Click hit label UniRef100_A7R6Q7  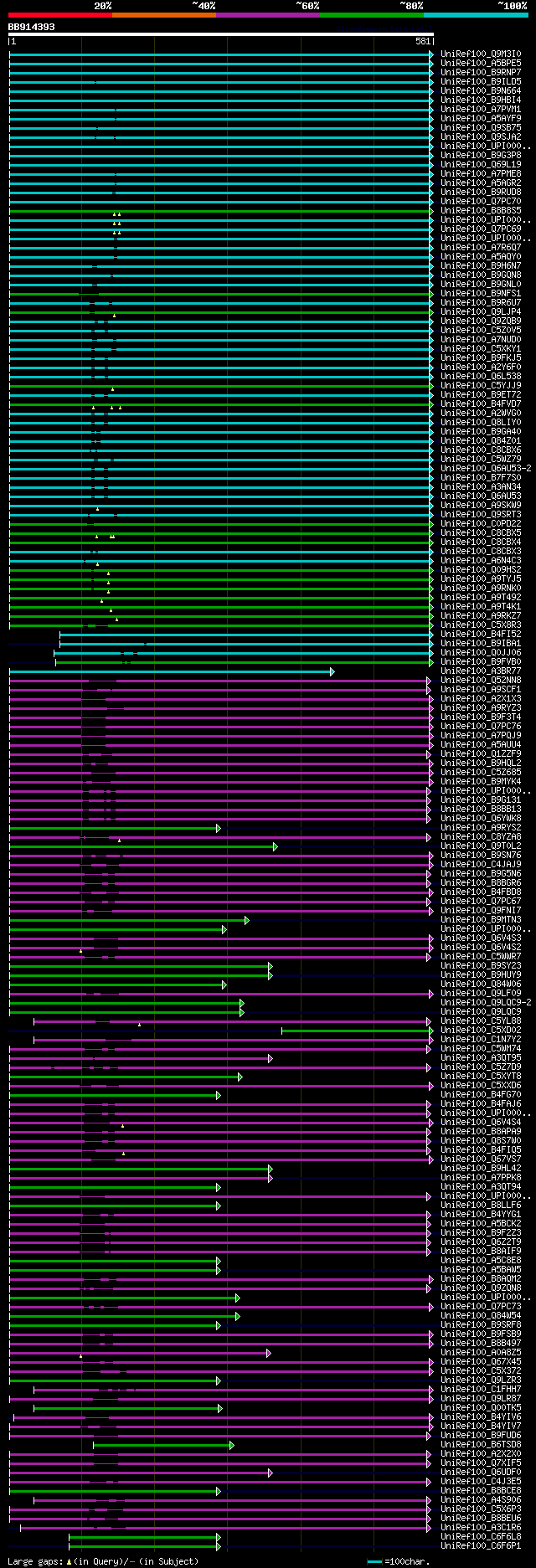(481, 248)
